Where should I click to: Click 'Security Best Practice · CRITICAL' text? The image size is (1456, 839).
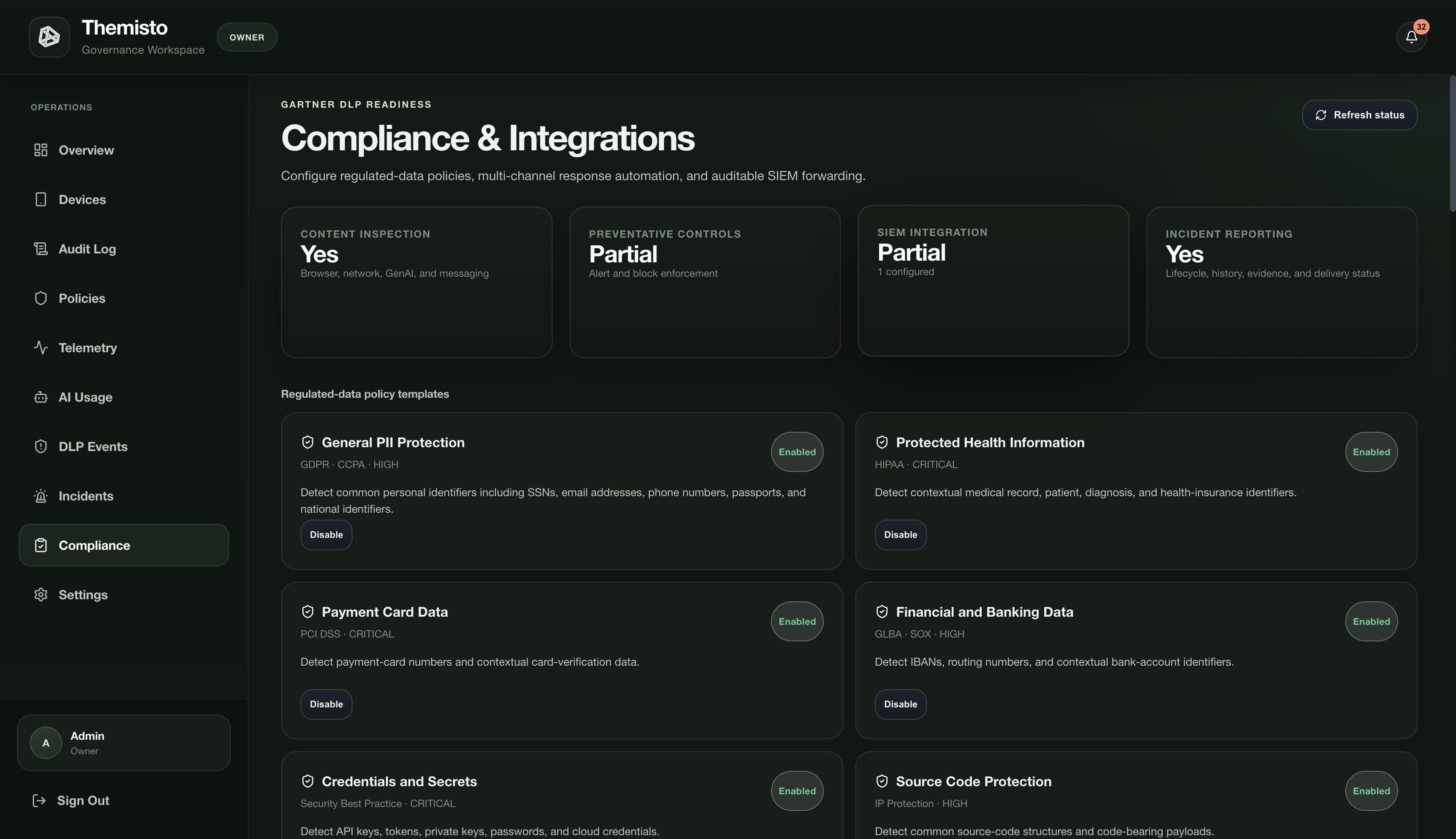[x=378, y=803]
